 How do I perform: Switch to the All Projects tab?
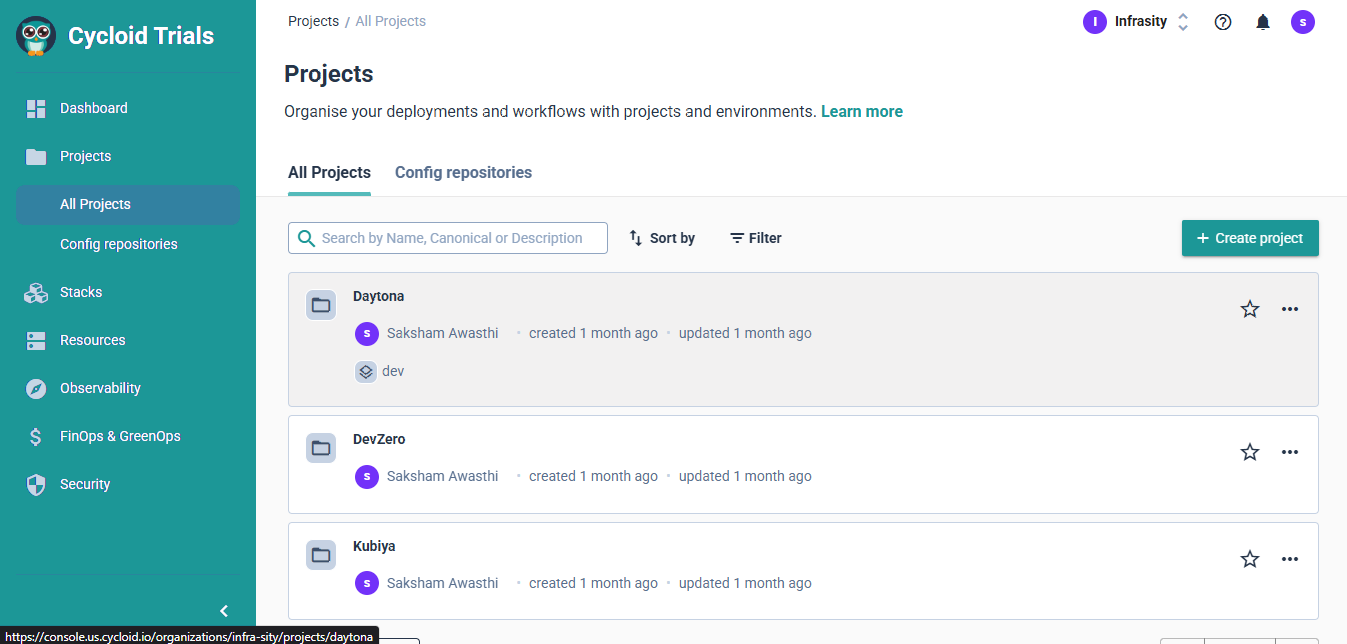[x=329, y=173]
